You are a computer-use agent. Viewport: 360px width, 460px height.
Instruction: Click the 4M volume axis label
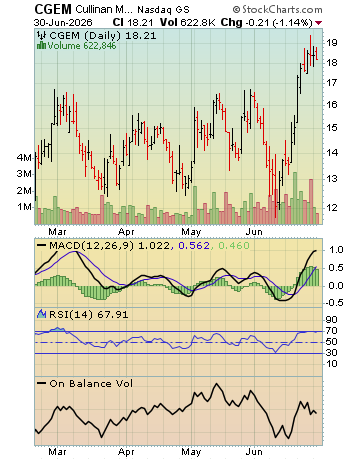pos(24,157)
